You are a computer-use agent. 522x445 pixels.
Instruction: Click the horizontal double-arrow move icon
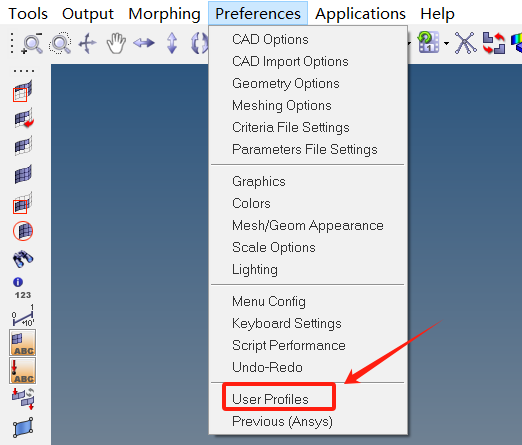click(144, 43)
